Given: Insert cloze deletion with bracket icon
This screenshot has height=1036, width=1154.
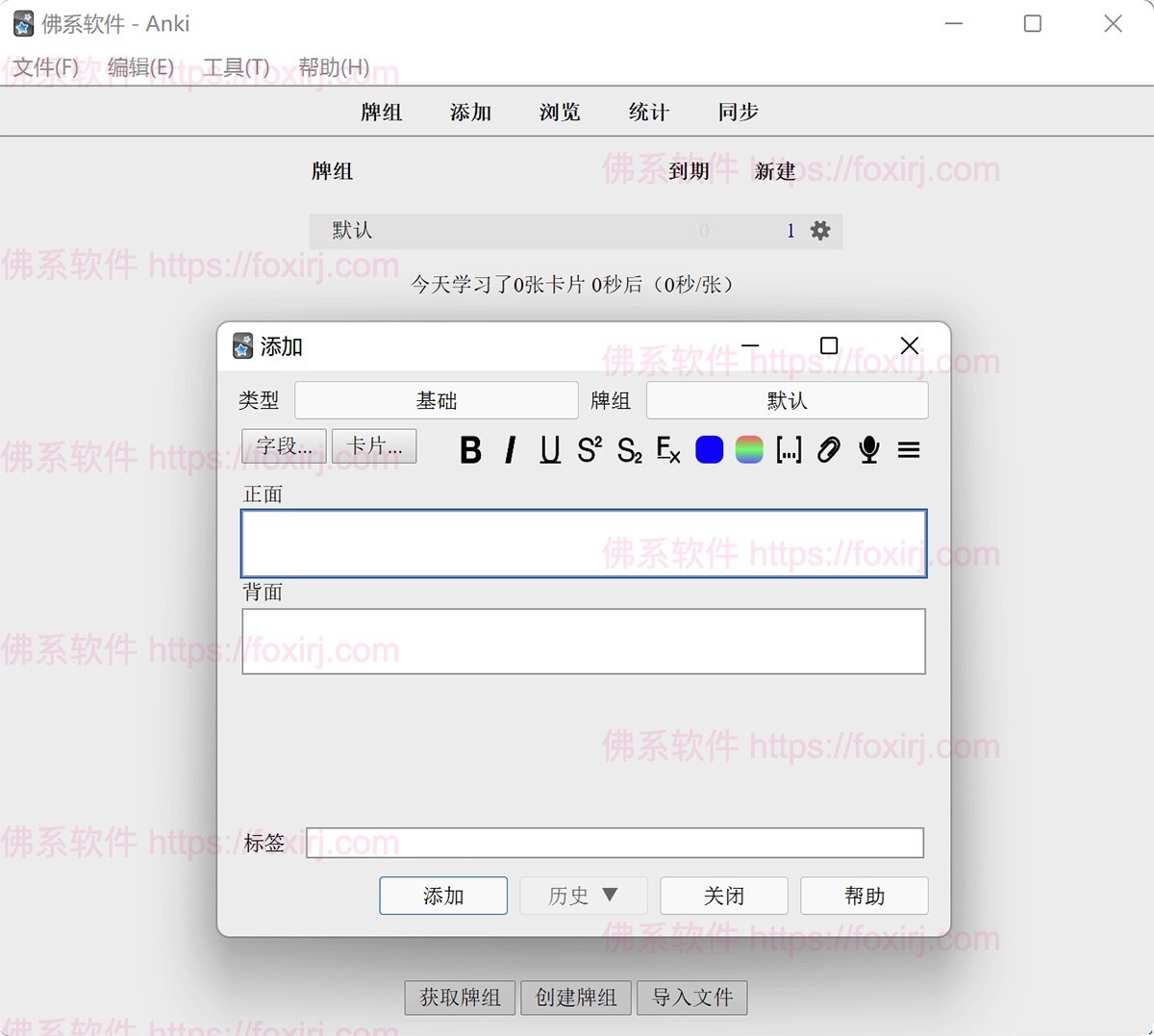Looking at the screenshot, I should coord(789,449).
